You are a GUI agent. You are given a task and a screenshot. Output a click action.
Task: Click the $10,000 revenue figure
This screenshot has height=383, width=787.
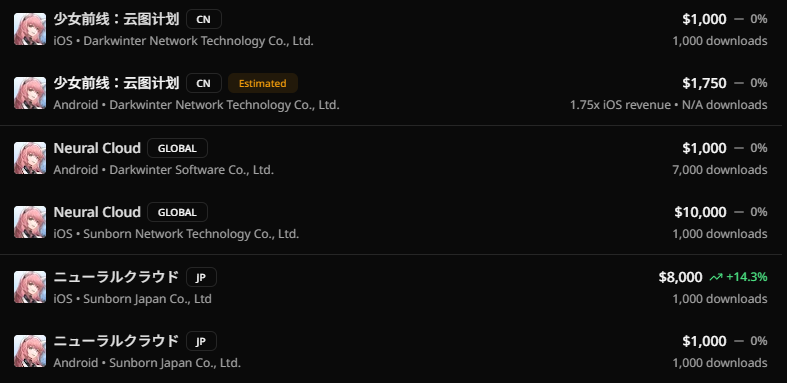coord(700,212)
